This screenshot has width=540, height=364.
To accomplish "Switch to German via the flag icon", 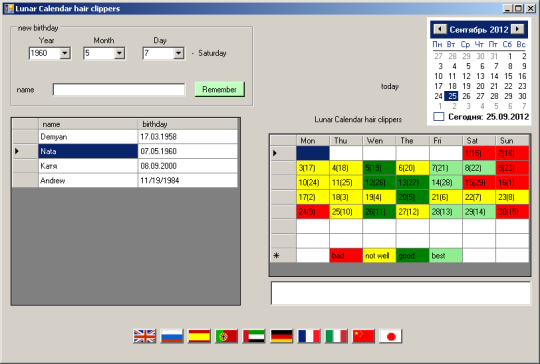I will pyautogui.click(x=281, y=336).
